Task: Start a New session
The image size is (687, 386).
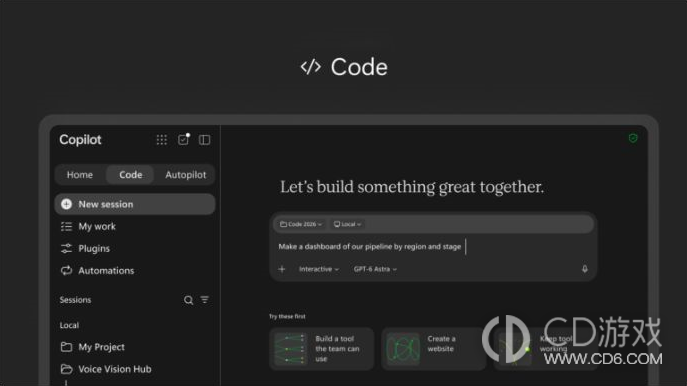Action: click(135, 204)
